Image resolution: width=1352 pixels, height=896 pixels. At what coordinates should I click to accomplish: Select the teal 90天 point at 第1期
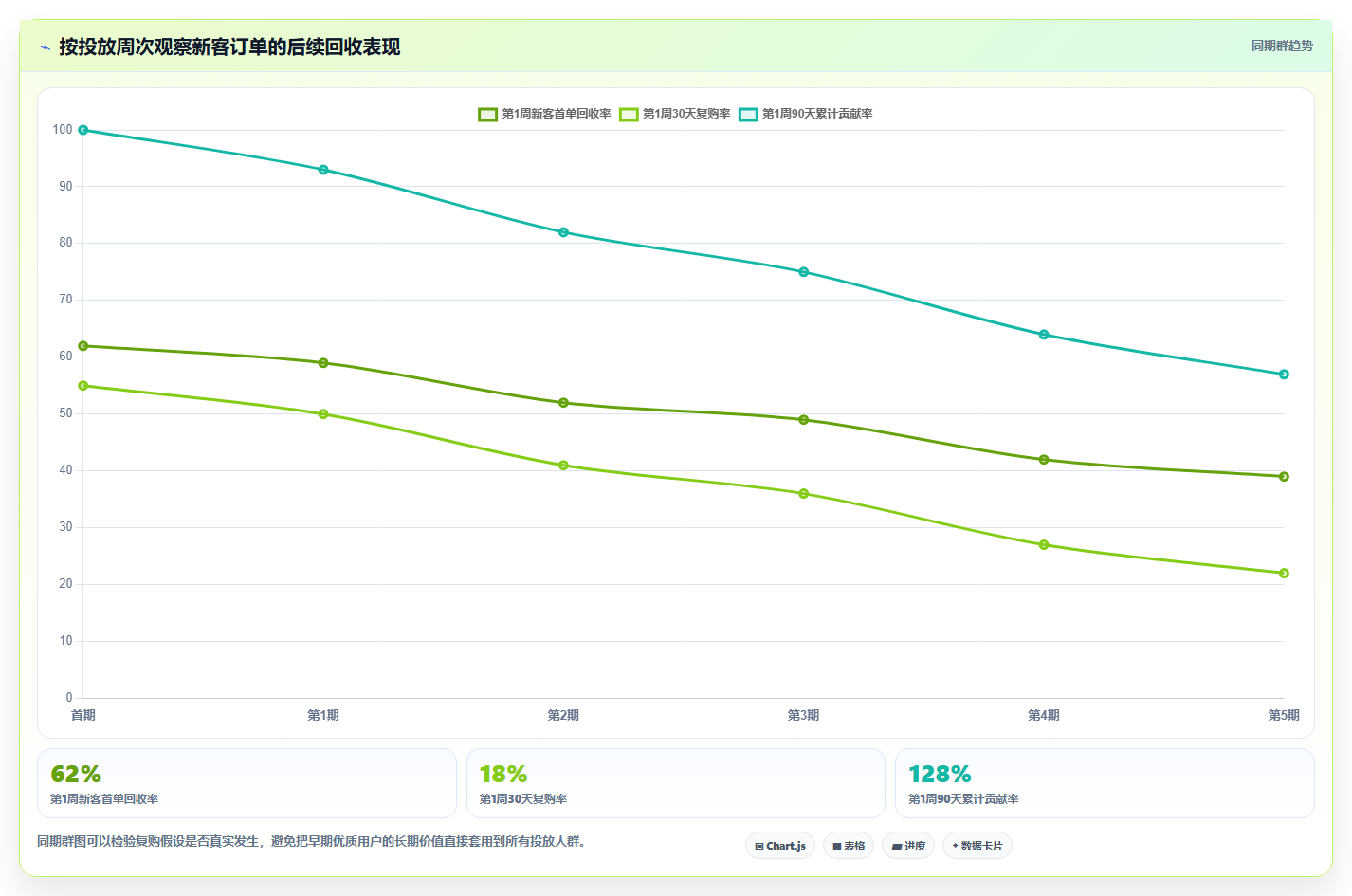[323, 170]
